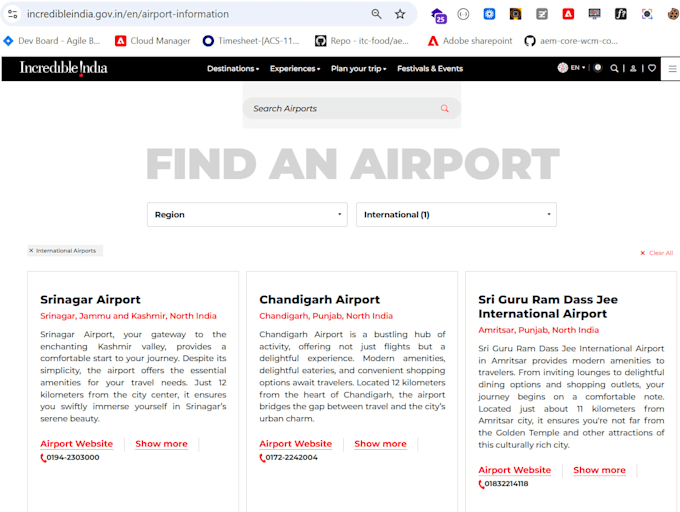680x512 pixels.
Task: Open the orange-black square extension icon
Action: [x=515, y=14]
